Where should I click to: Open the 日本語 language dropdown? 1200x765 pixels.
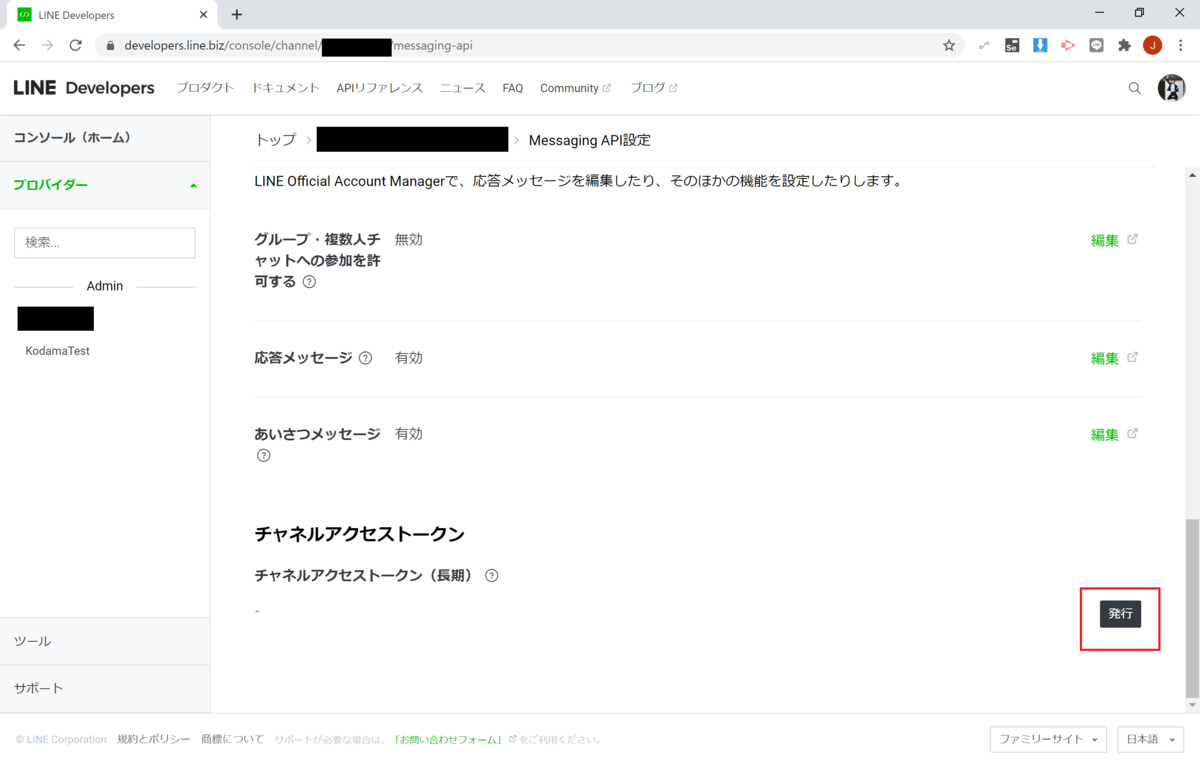pyautogui.click(x=1150, y=739)
